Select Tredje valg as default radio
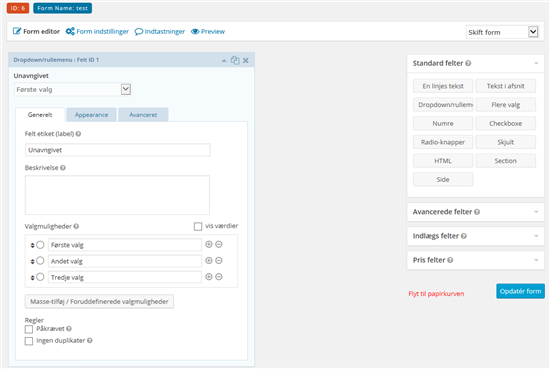Screen dimensions: 550x369 coord(40,277)
